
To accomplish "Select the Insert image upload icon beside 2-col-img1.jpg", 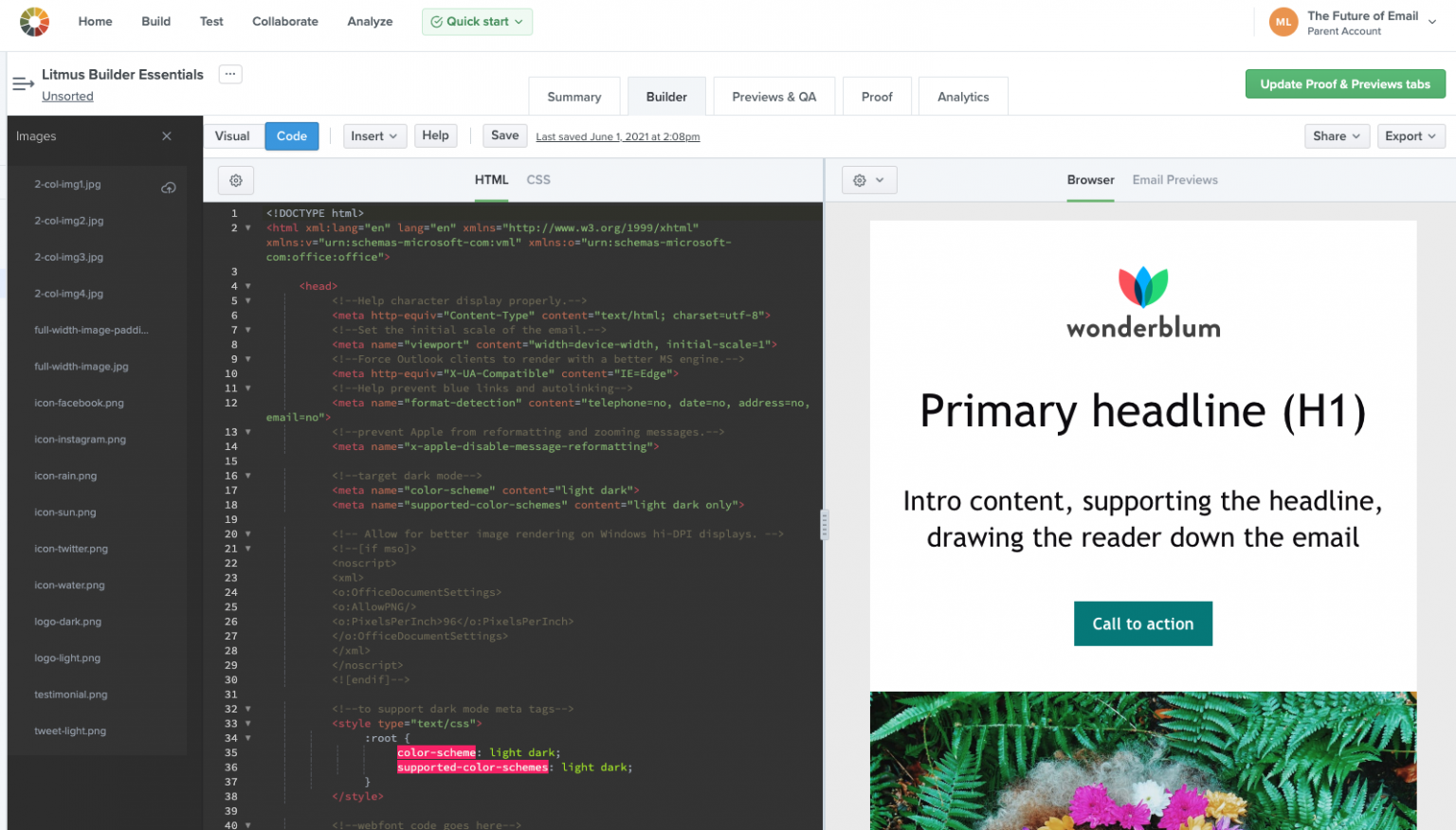I will pos(169,188).
